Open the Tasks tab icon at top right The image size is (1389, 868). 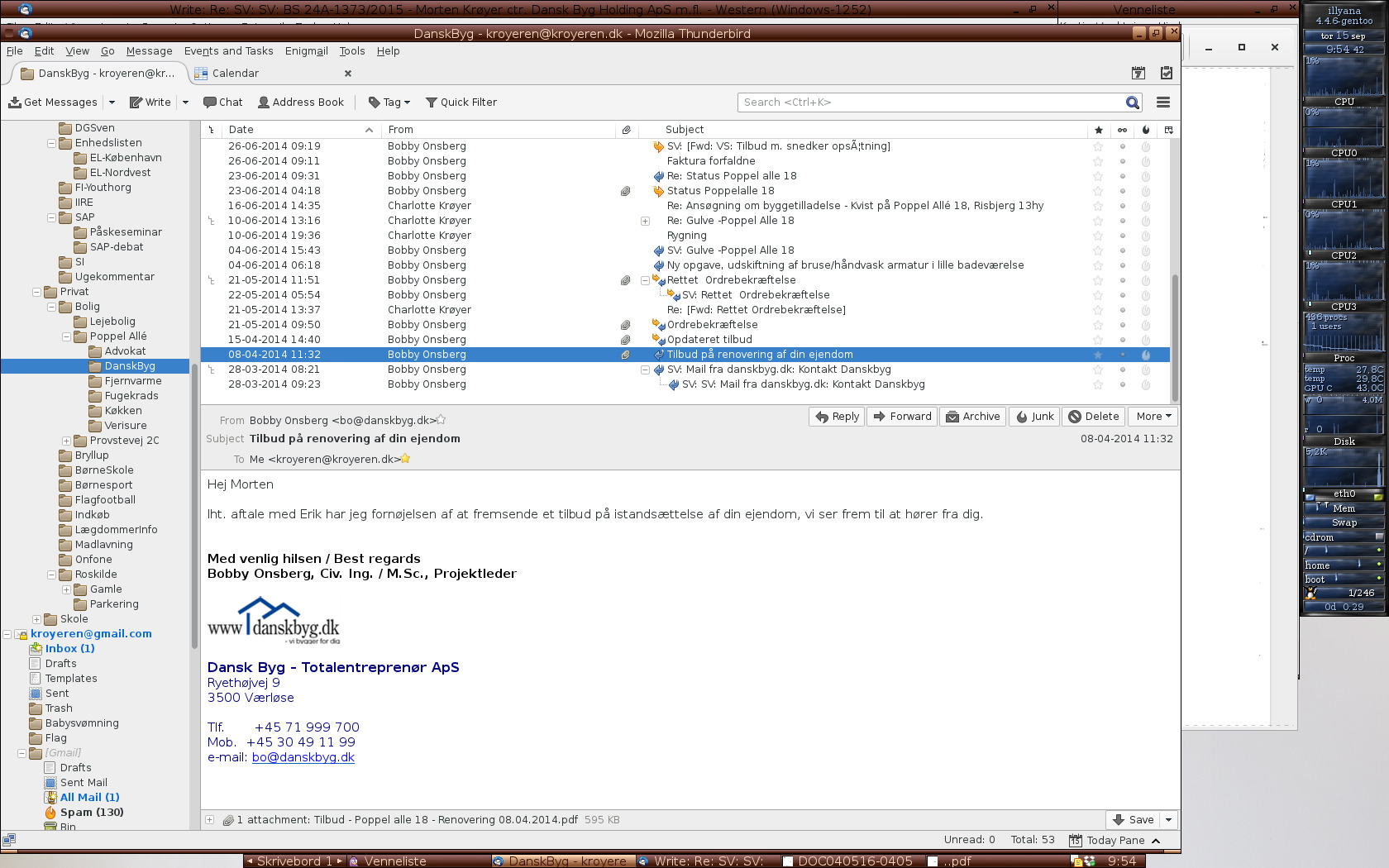click(x=1166, y=74)
